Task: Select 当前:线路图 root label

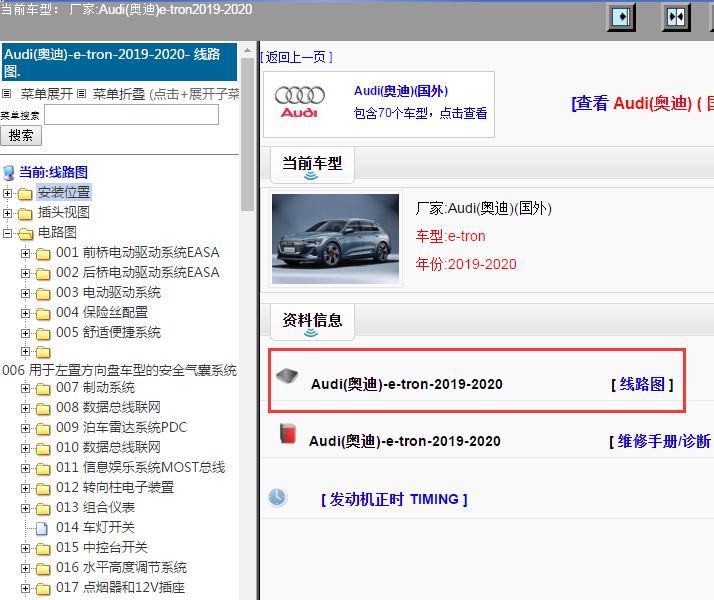Action: point(53,173)
